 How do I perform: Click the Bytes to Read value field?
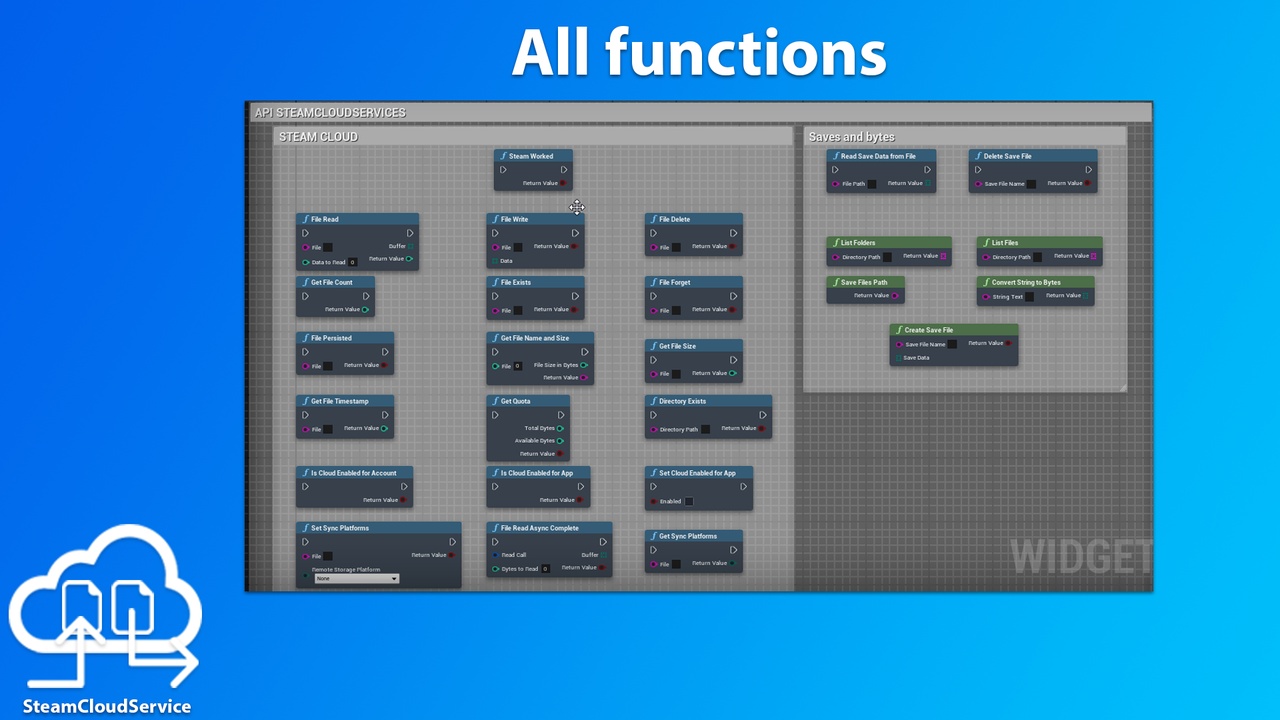545,568
